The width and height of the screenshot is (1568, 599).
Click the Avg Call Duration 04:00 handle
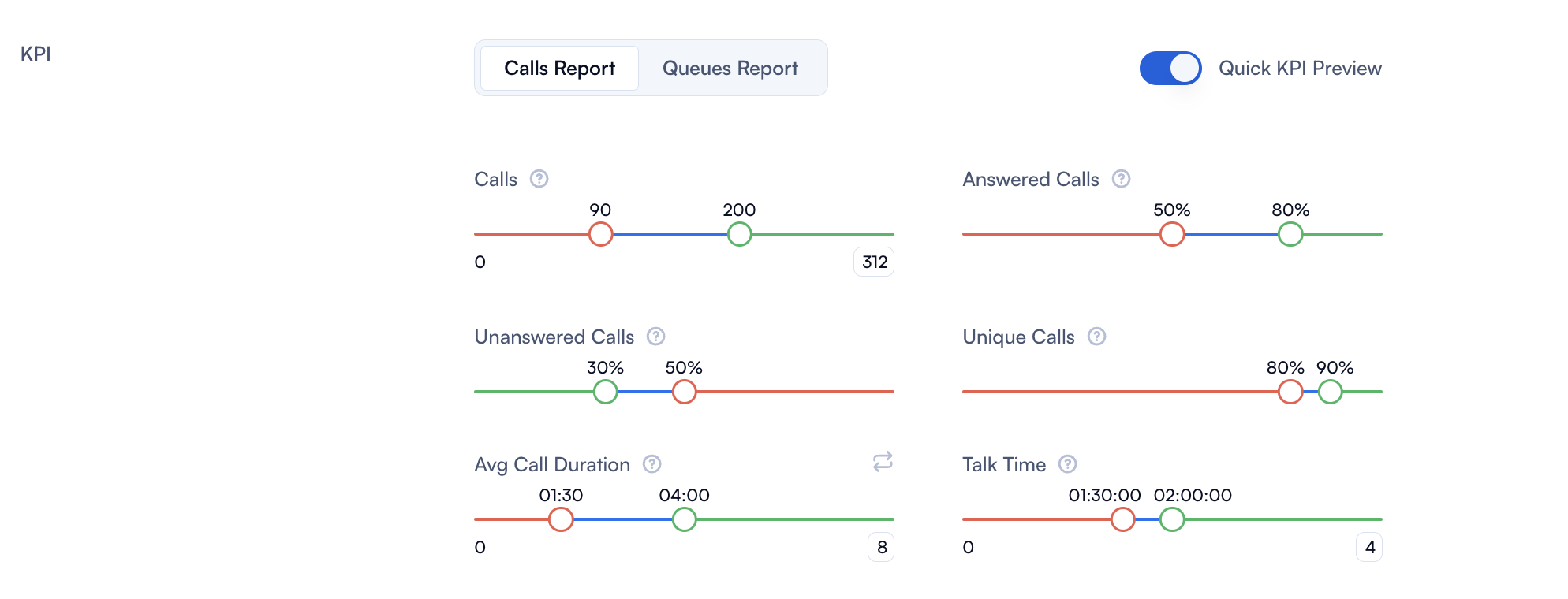coord(684,519)
